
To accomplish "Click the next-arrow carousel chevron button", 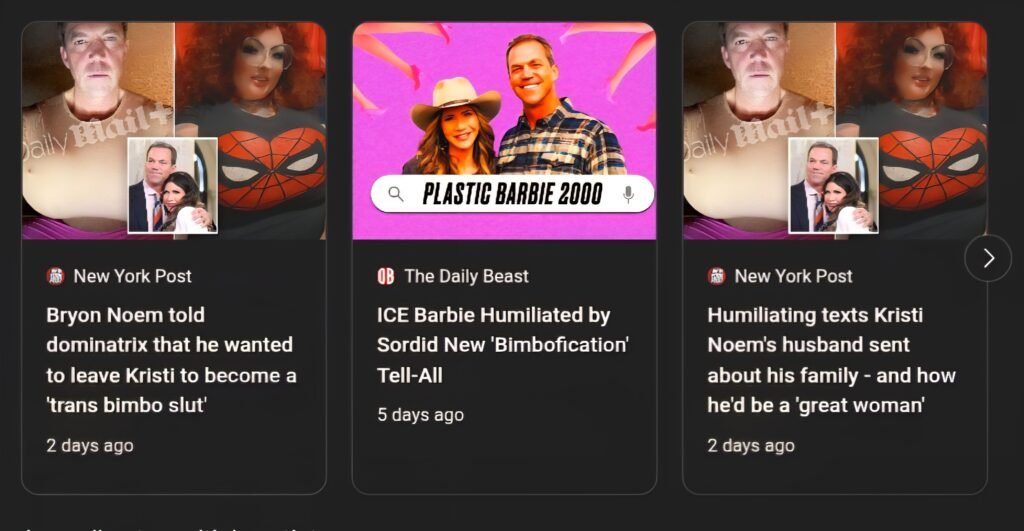I will pyautogui.click(x=988, y=258).
